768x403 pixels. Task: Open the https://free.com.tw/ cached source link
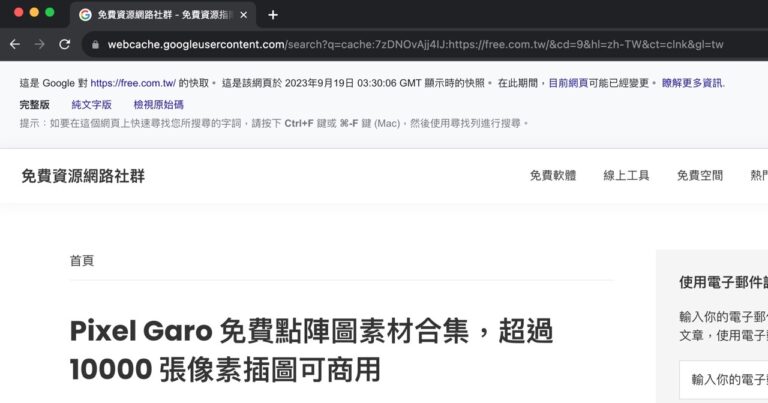tap(133, 83)
